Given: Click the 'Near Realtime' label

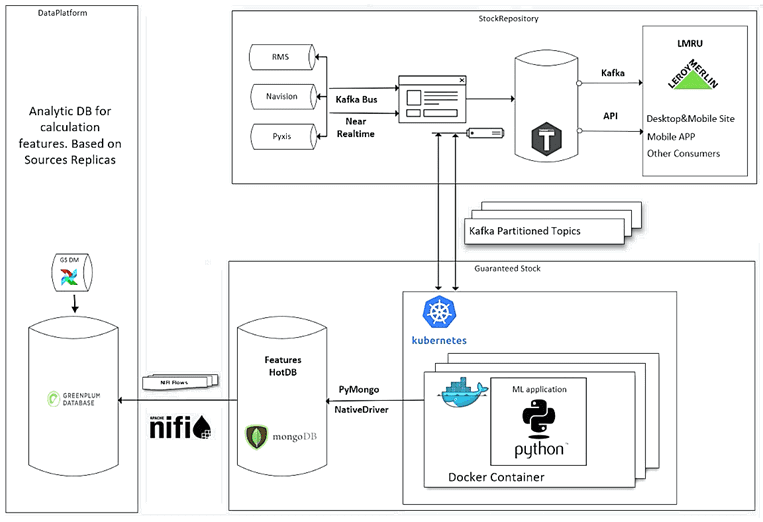Looking at the screenshot, I should (x=356, y=127).
